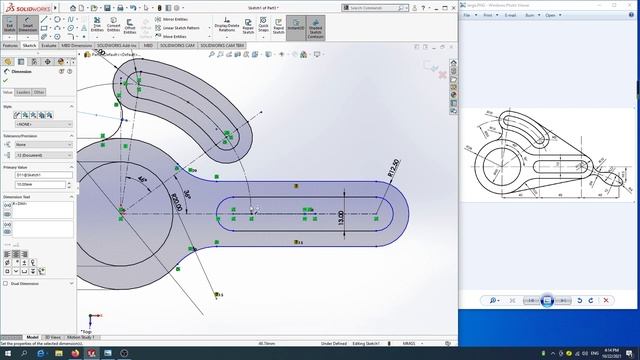This screenshot has width=640, height=360.
Task: Switch to the Leaders tab in Dimension panel
Action: click(x=23, y=92)
